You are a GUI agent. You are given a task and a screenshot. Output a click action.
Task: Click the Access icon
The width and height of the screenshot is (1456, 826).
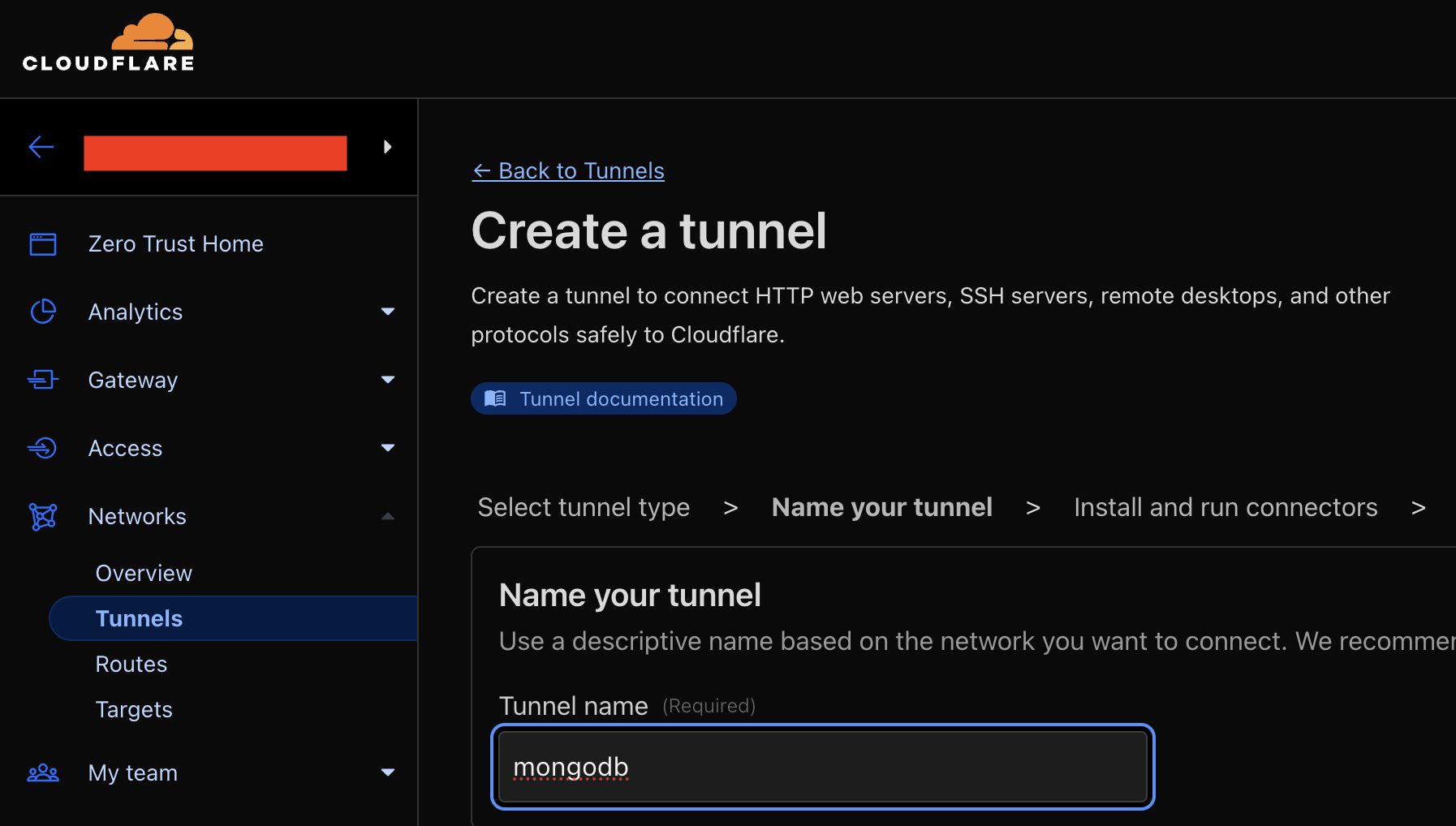click(x=42, y=448)
